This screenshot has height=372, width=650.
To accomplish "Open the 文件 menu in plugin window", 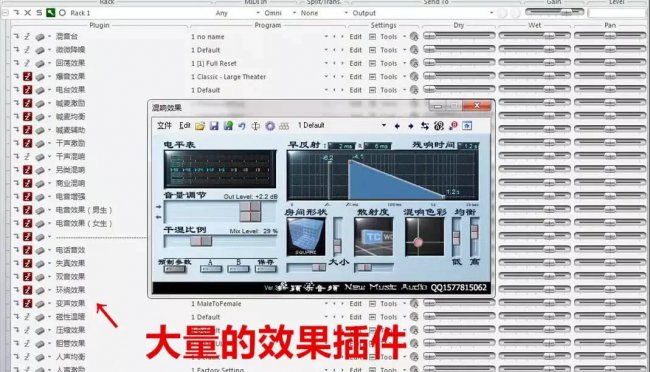I will click(164, 125).
